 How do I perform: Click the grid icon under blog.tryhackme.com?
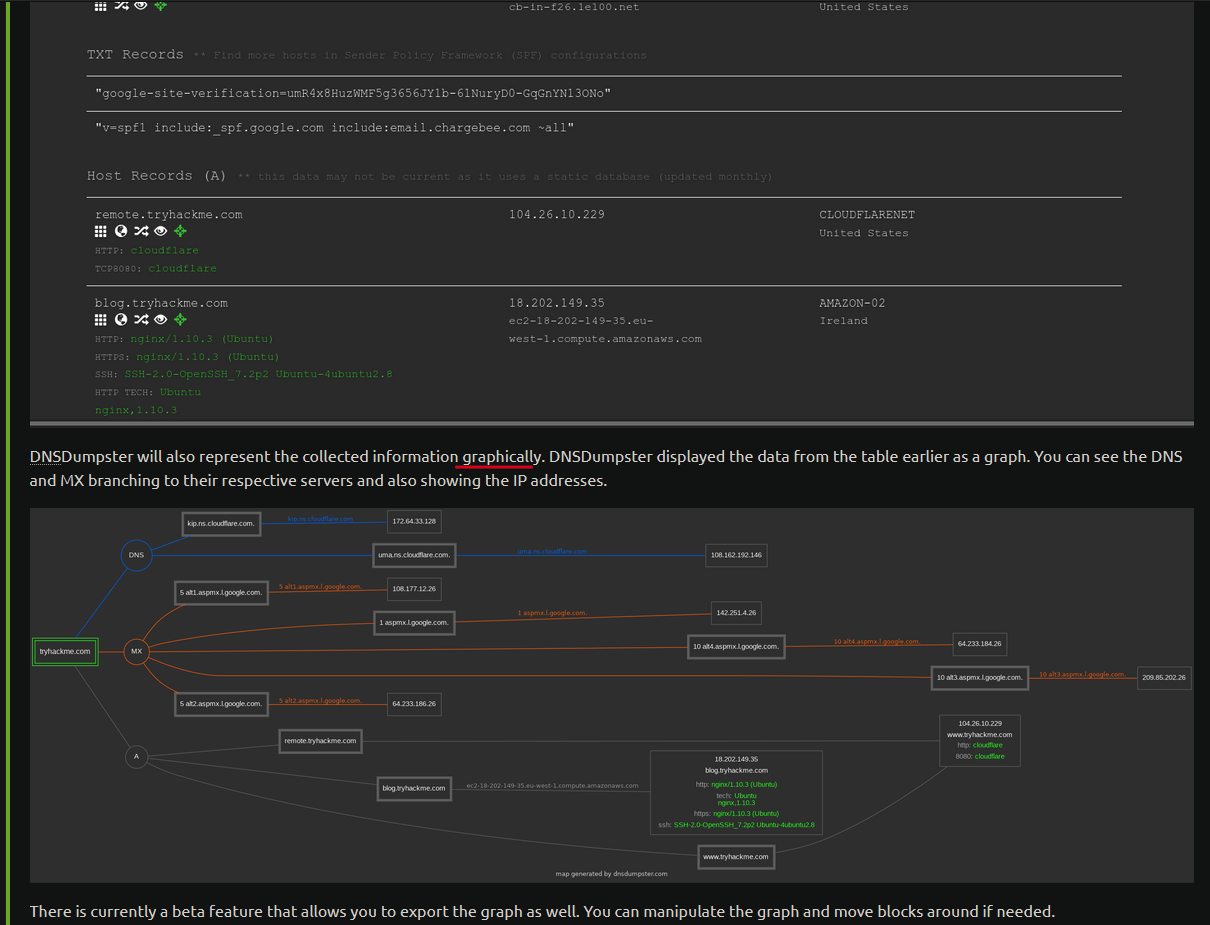pos(100,319)
